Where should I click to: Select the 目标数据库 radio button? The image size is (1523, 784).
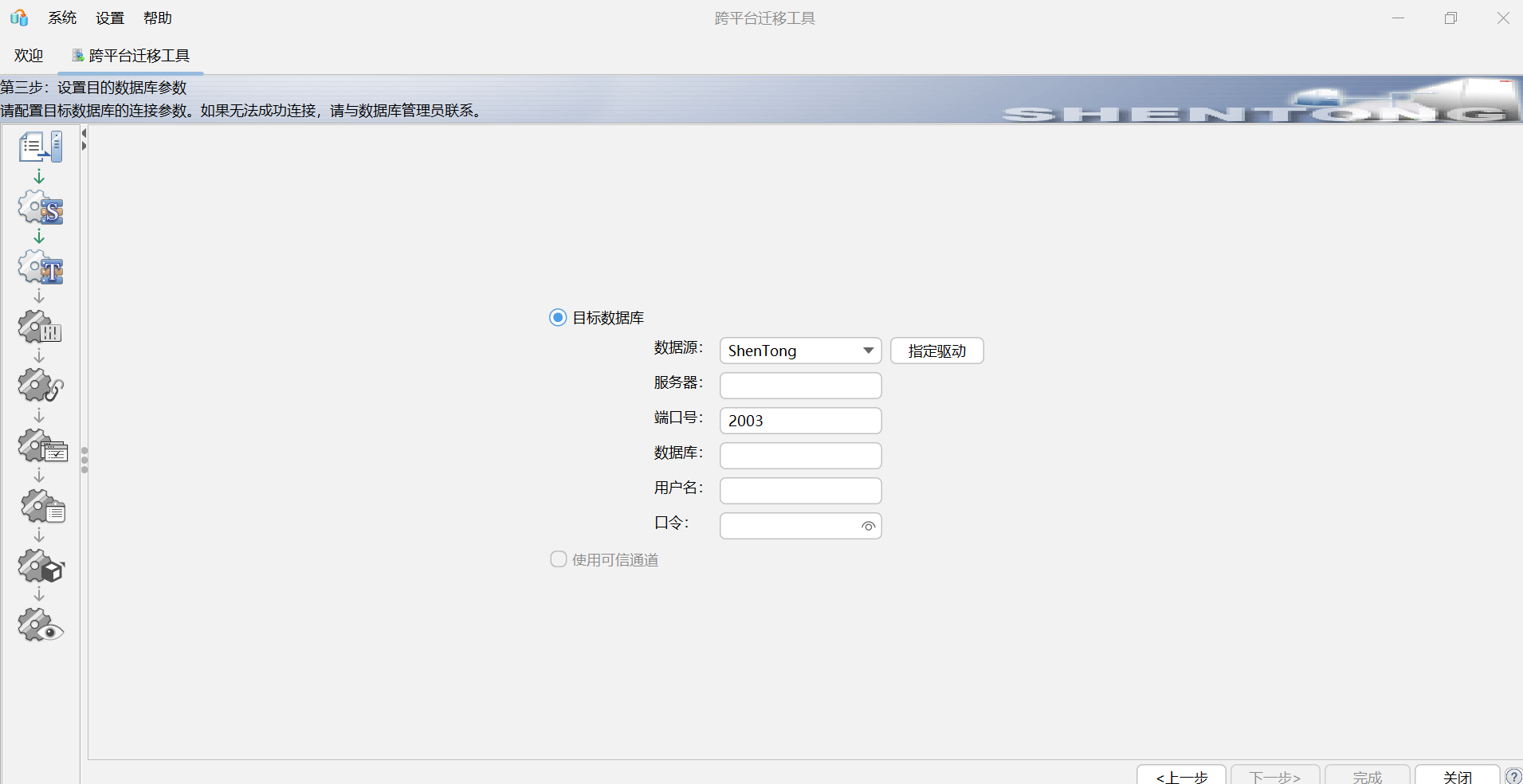pos(558,318)
